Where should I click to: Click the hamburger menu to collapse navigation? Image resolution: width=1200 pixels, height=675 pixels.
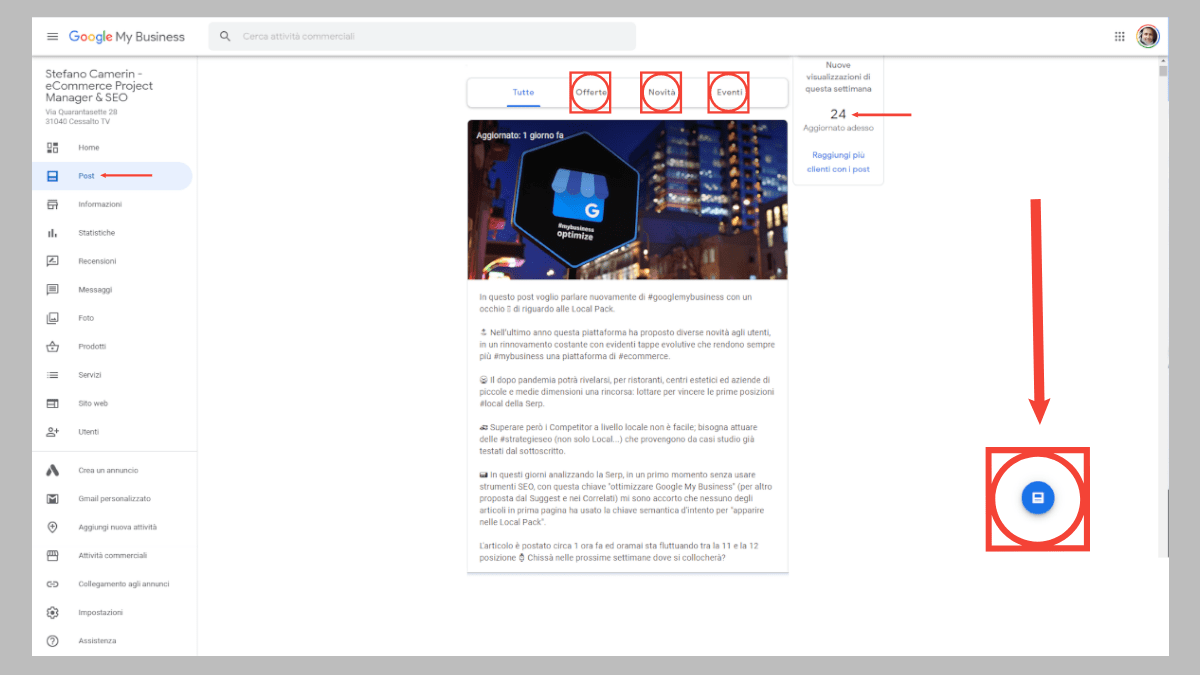pyautogui.click(x=52, y=36)
